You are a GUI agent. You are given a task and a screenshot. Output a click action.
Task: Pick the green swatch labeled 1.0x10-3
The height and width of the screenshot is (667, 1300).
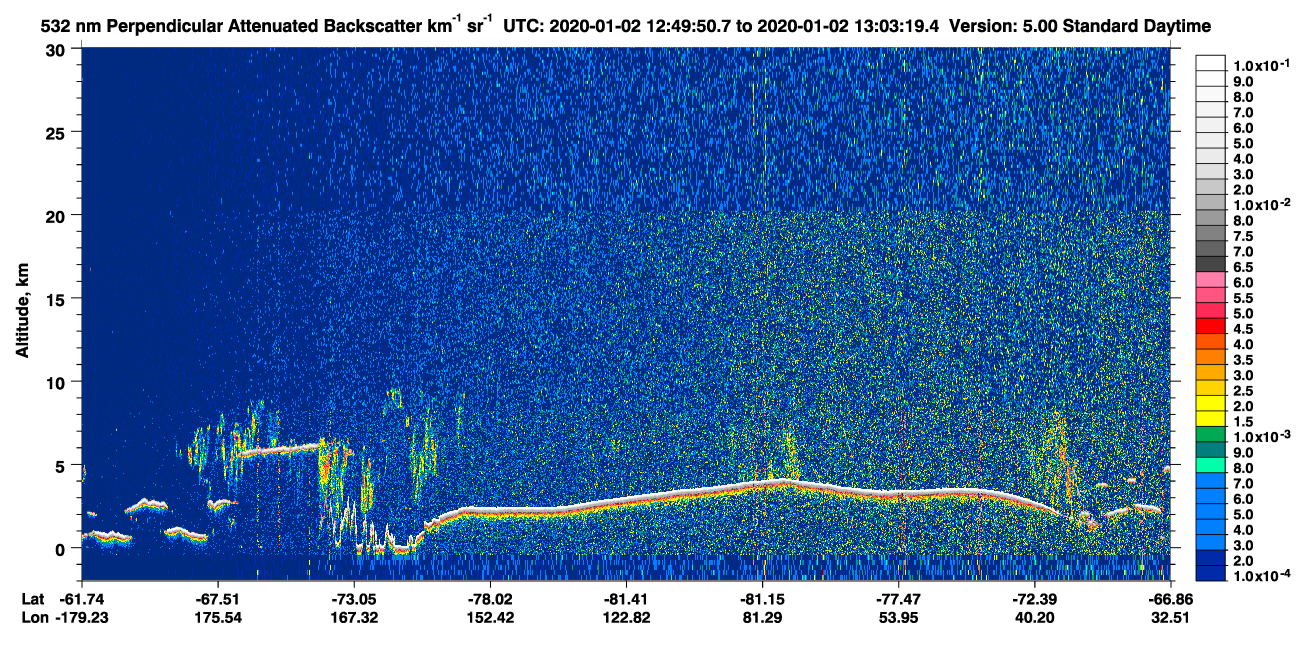point(1211,435)
